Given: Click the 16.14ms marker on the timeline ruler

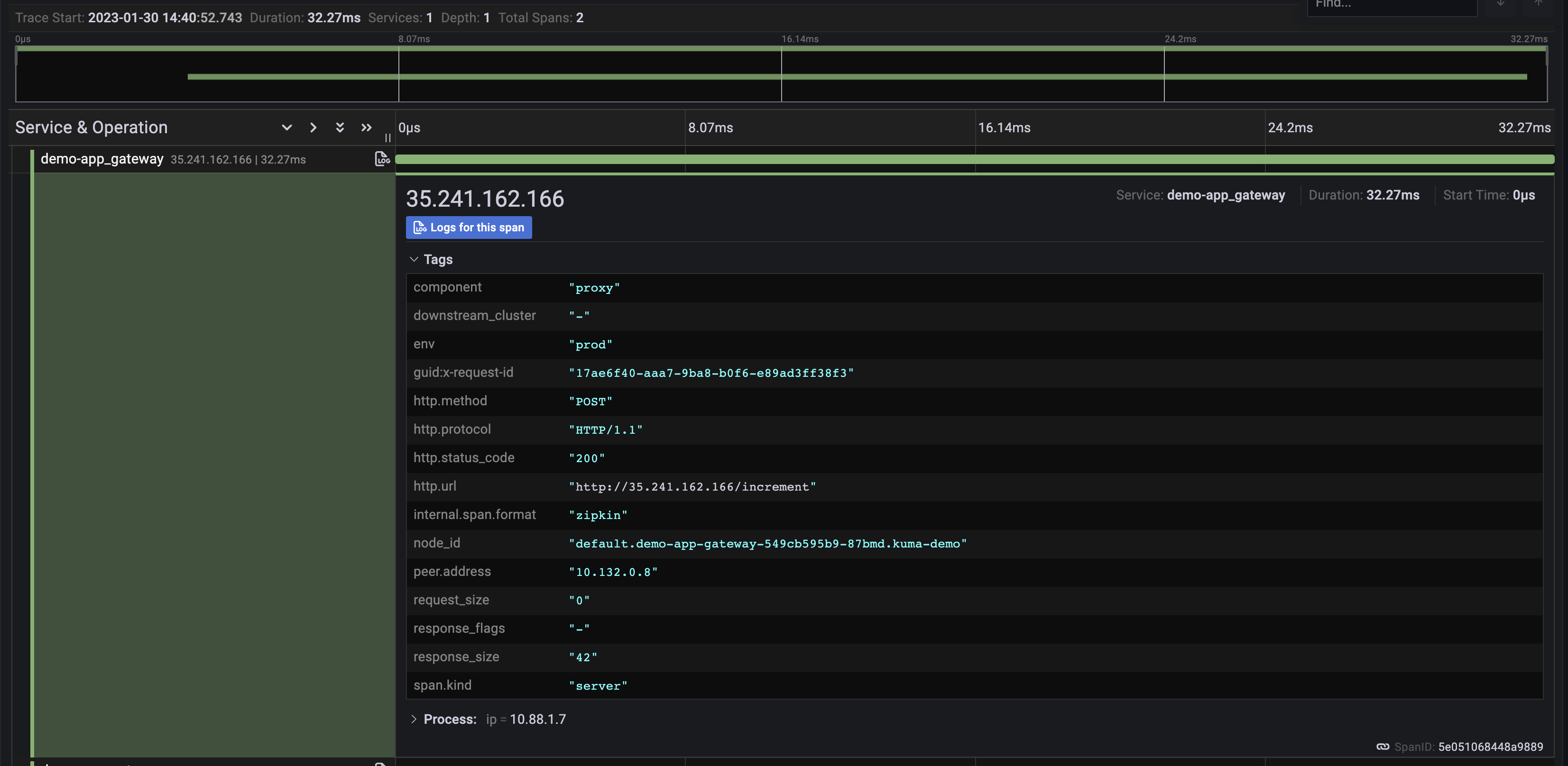Looking at the screenshot, I should click(1005, 128).
